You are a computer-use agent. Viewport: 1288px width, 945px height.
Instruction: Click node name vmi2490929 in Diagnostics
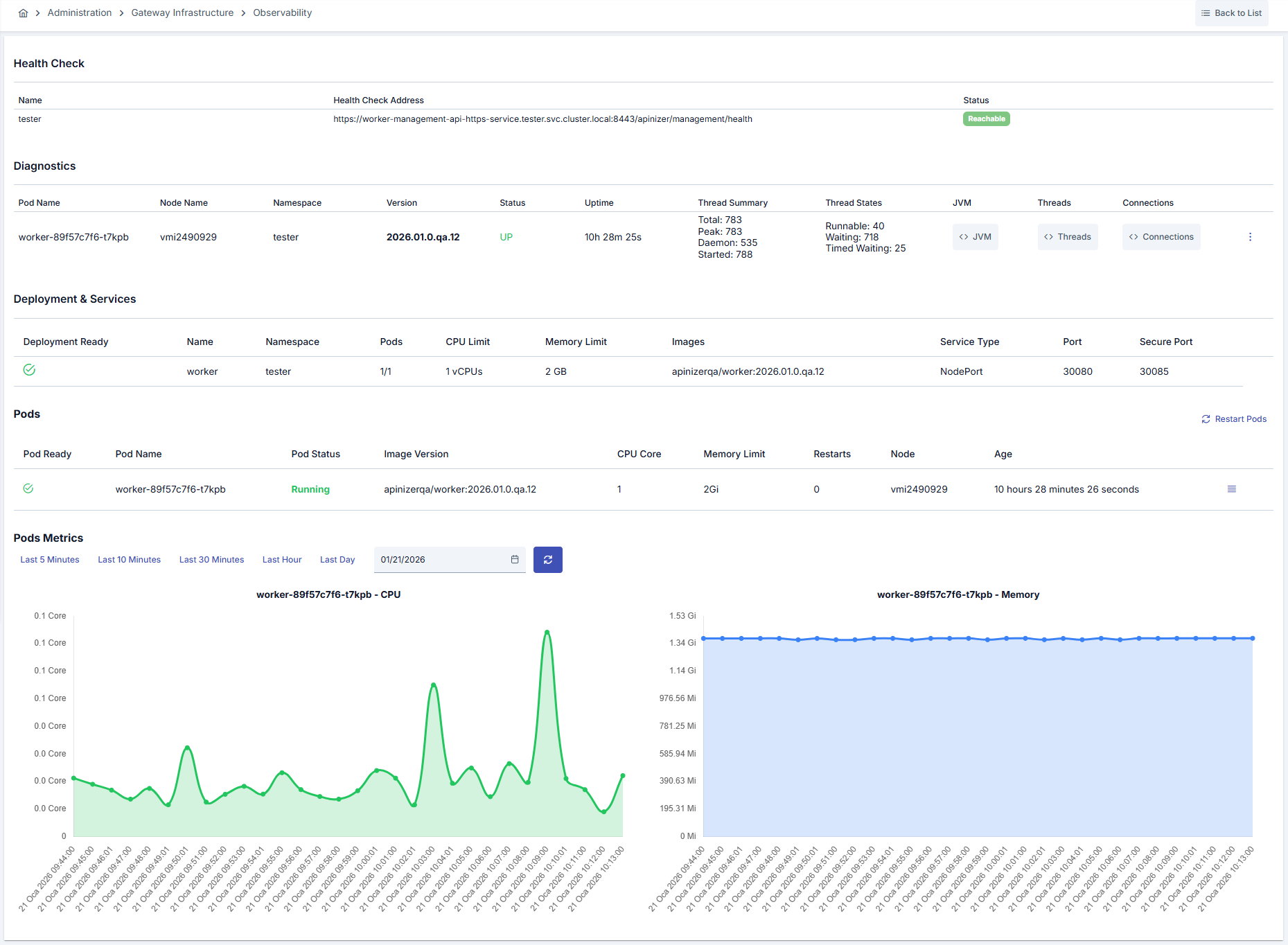click(x=188, y=237)
